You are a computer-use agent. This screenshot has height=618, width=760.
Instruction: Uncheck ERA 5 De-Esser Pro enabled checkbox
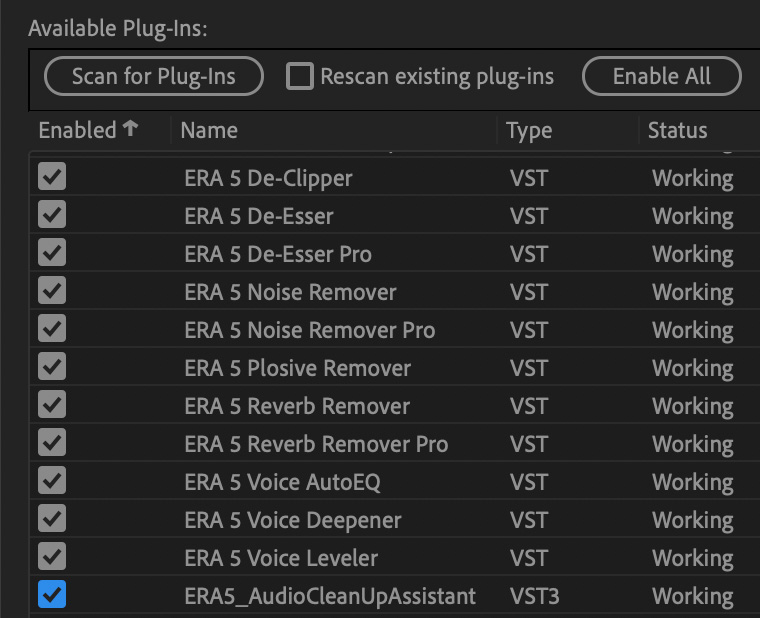[x=52, y=252]
